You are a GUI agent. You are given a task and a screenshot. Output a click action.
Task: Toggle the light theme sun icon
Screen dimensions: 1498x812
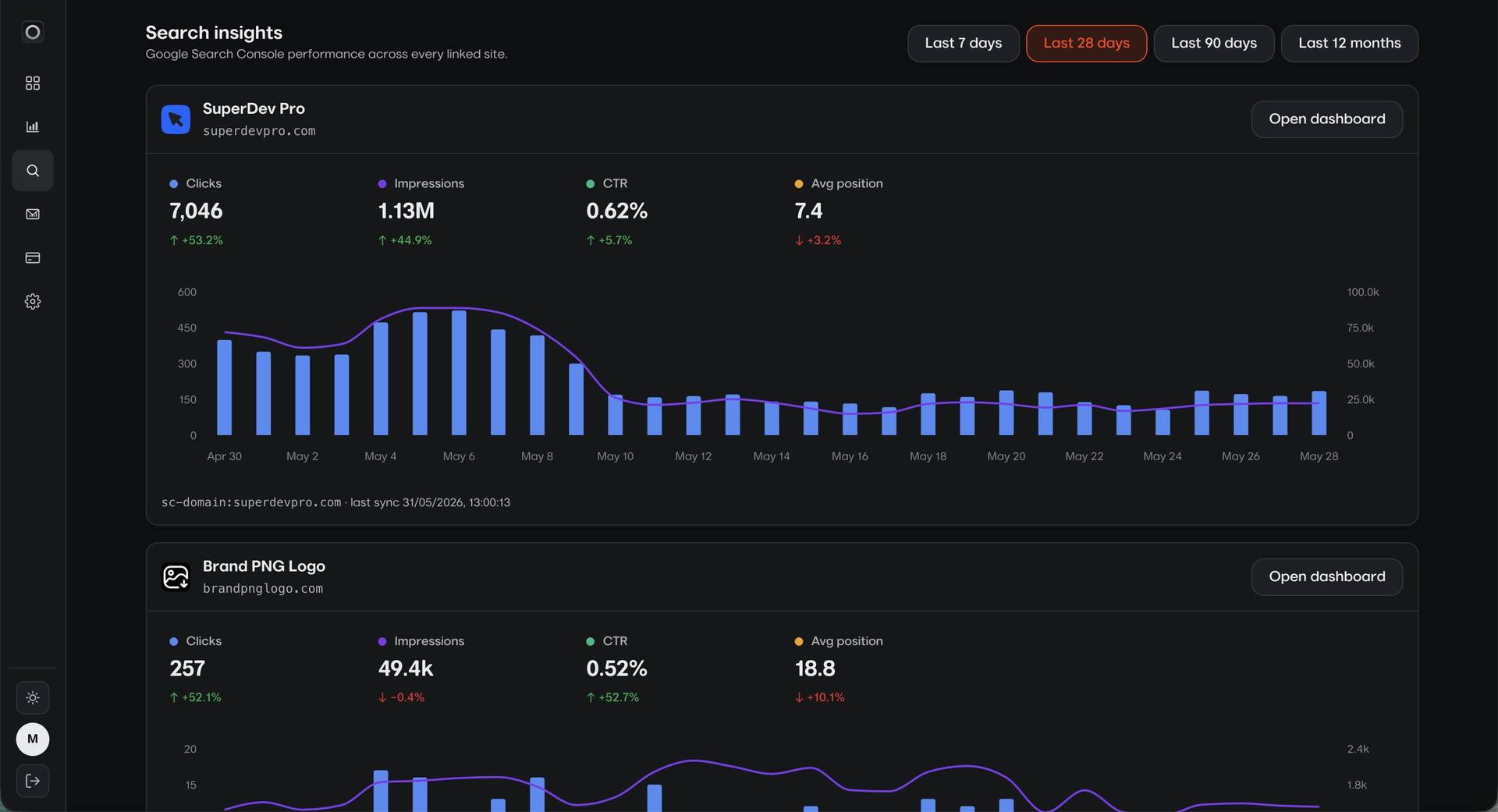[33, 697]
